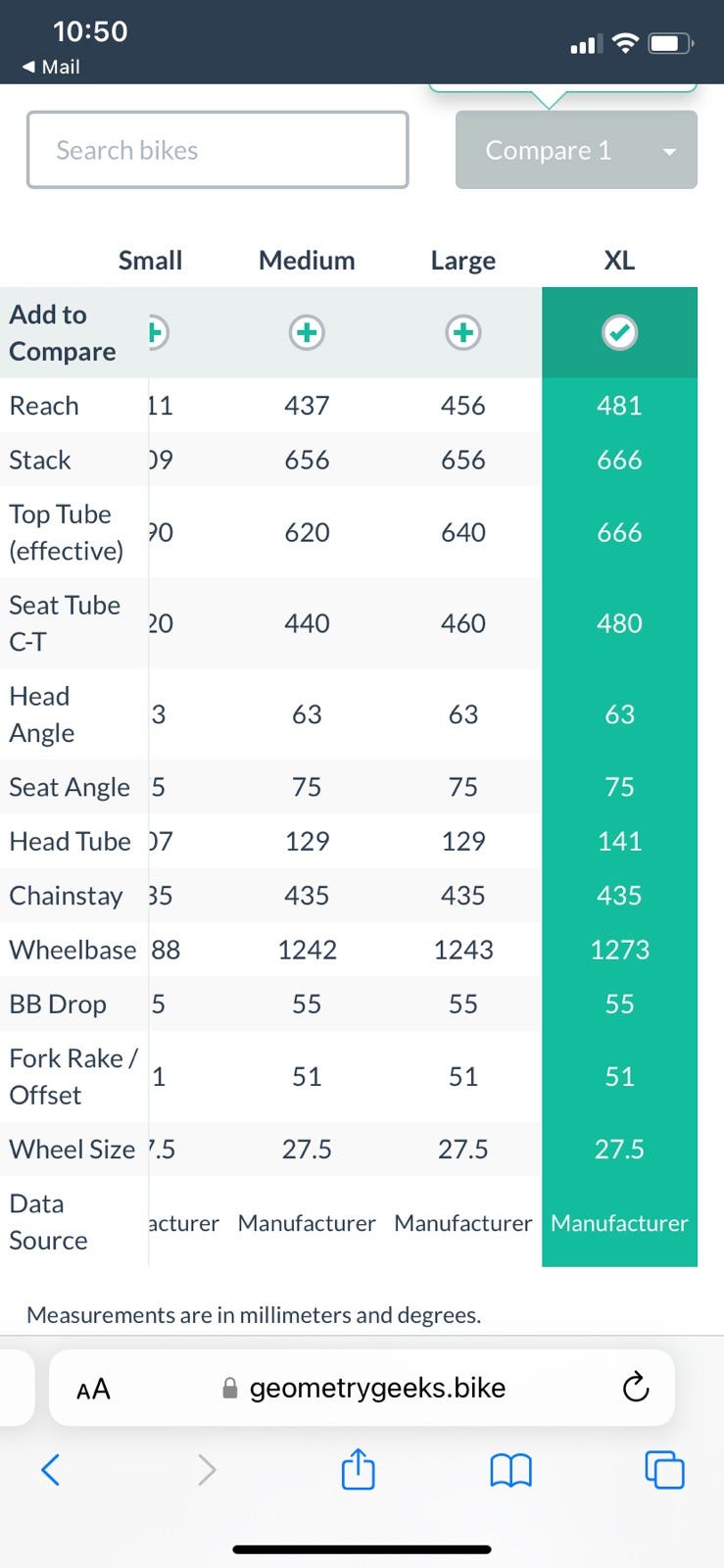Tap the geometrygeeks.bike address bar
Viewport: 724px width, 1568px height.
(377, 1388)
